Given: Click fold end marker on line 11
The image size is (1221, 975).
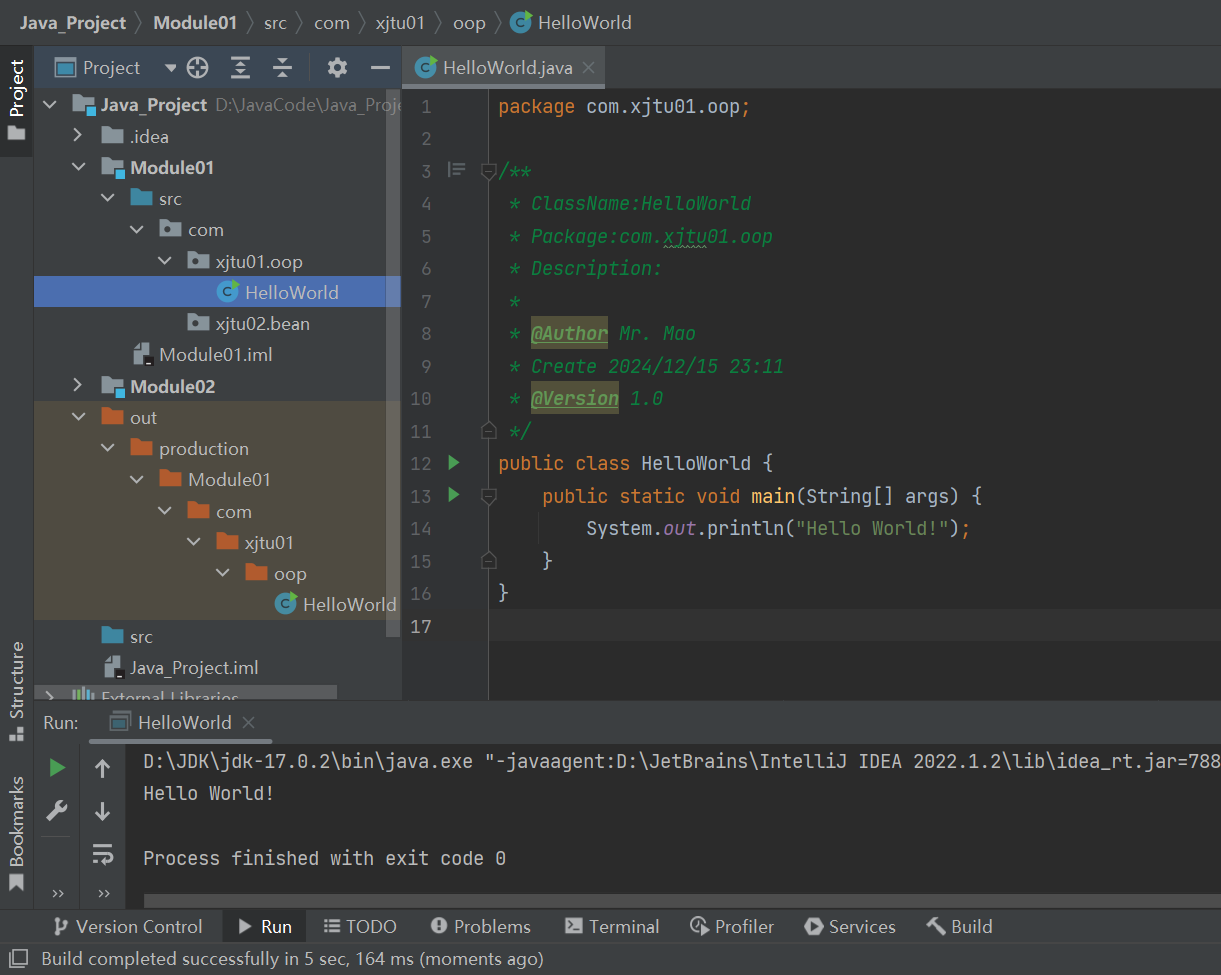Looking at the screenshot, I should click(x=488, y=431).
